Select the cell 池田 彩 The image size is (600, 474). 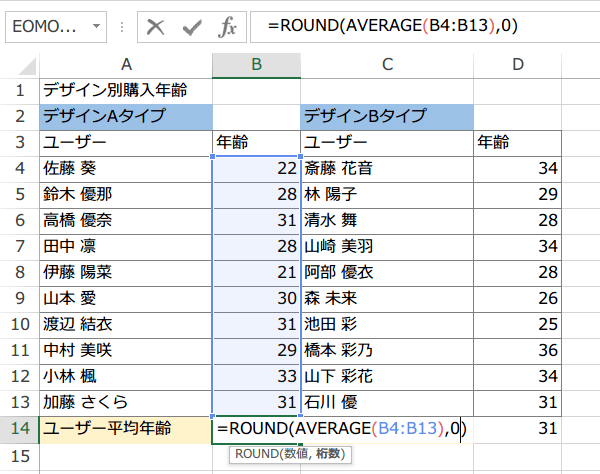point(387,325)
